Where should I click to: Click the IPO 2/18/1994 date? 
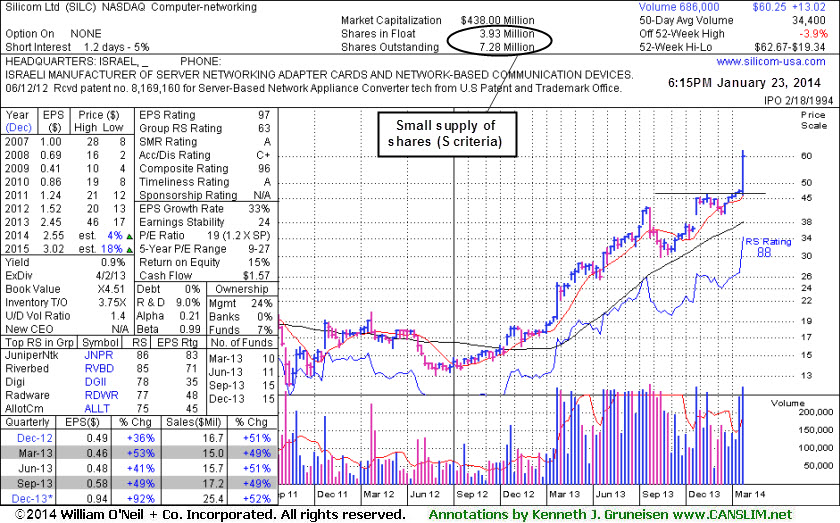799,100
